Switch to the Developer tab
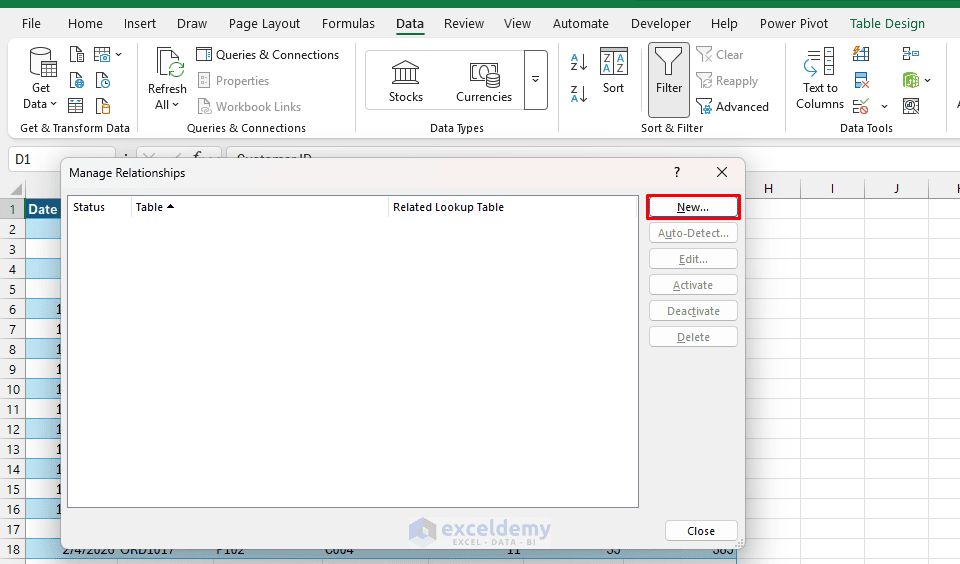Image resolution: width=960 pixels, height=564 pixels. [661, 23]
